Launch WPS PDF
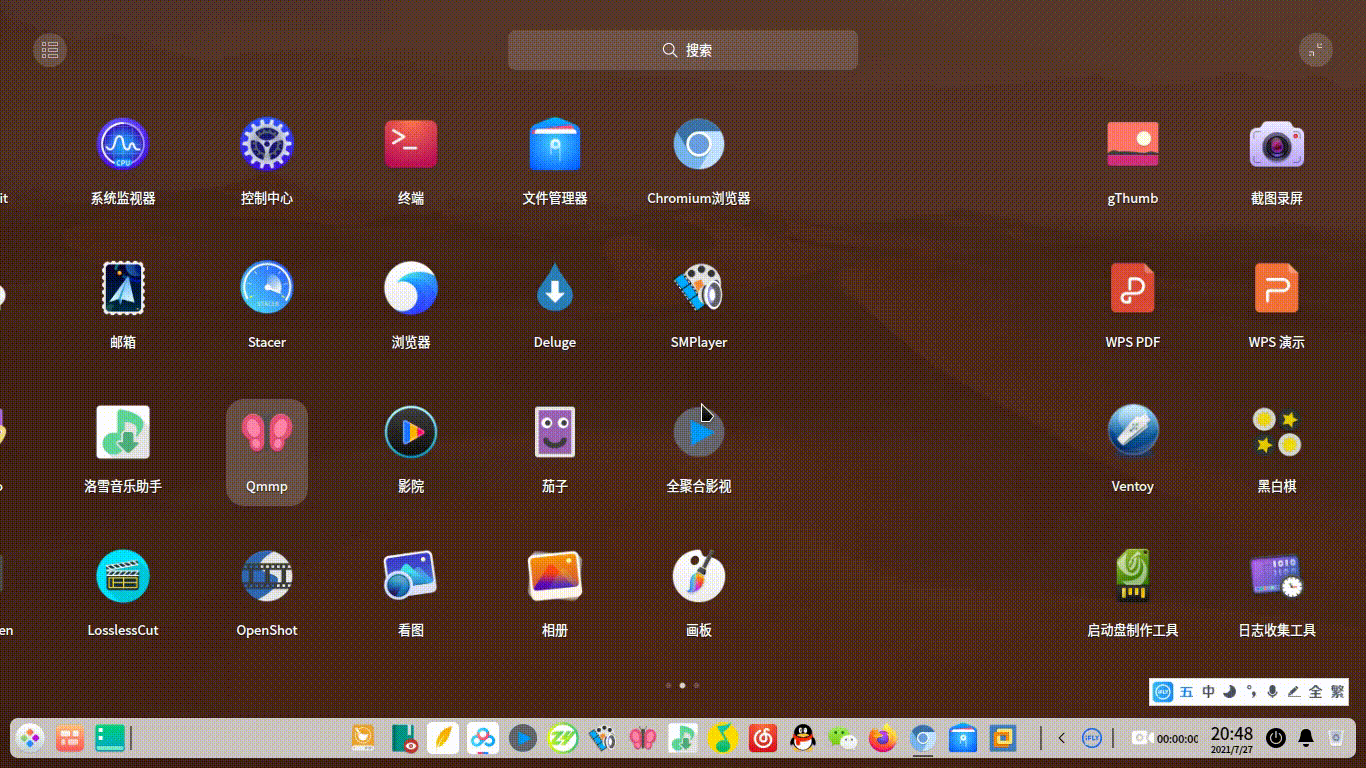Image resolution: width=1366 pixels, height=768 pixels. point(1133,288)
